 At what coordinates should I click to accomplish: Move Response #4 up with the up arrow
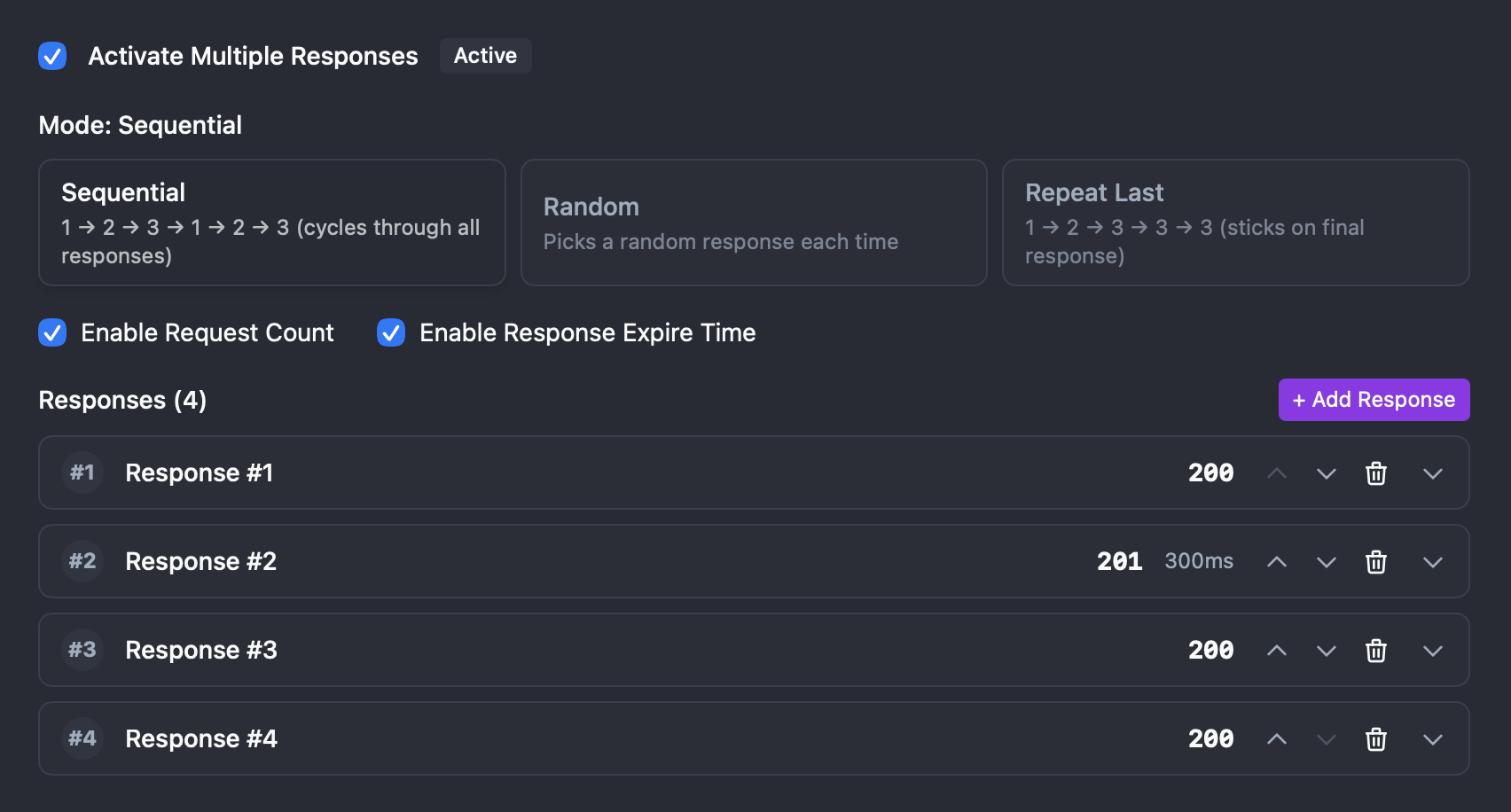tap(1277, 738)
